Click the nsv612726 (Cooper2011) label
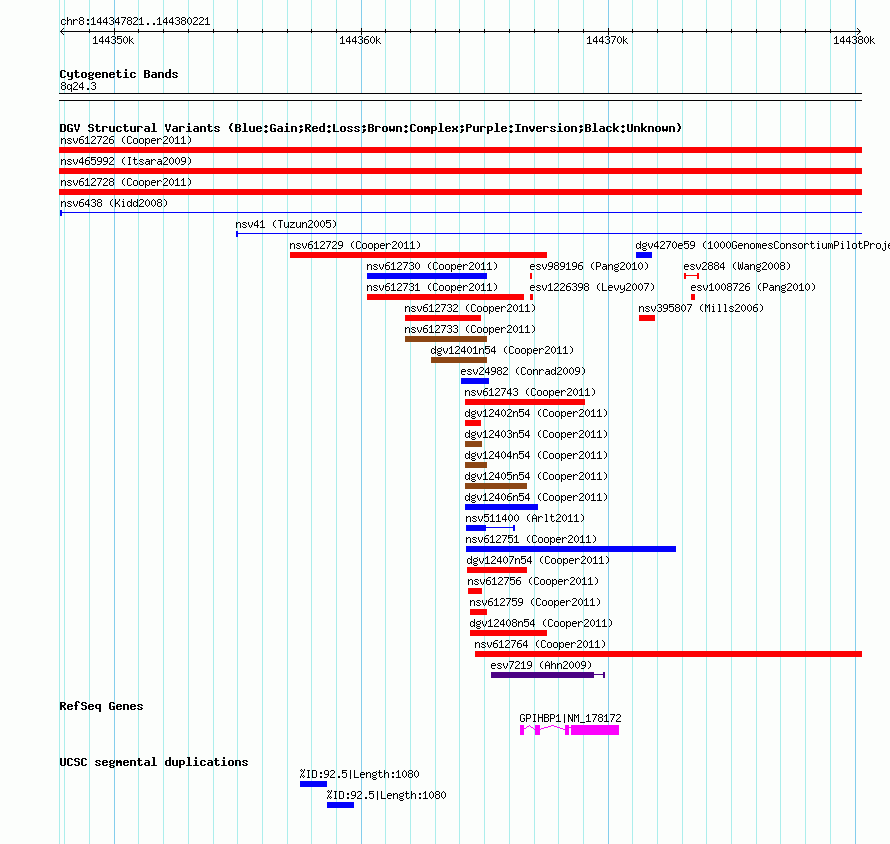Screen dimensions: 890x844 point(126,140)
